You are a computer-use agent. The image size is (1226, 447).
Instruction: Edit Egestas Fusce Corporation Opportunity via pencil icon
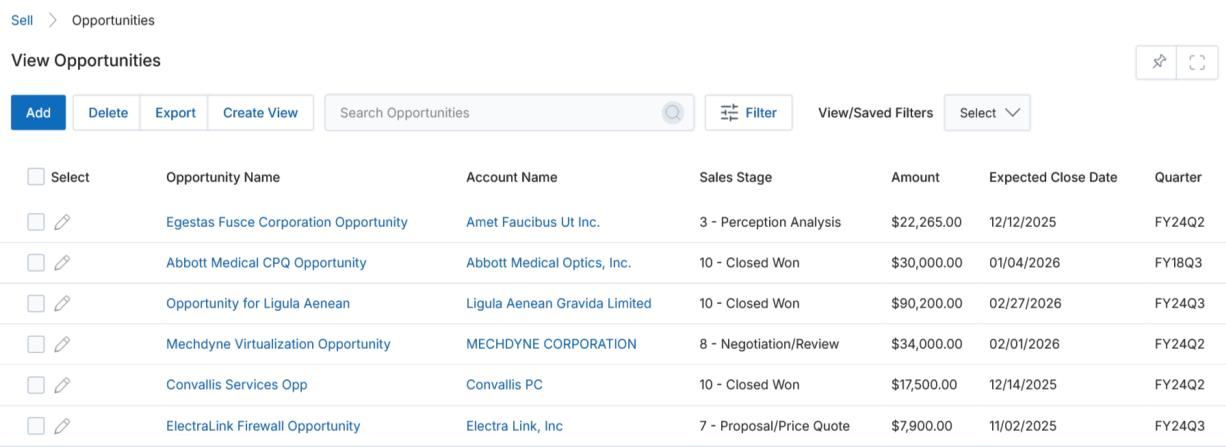click(x=62, y=222)
